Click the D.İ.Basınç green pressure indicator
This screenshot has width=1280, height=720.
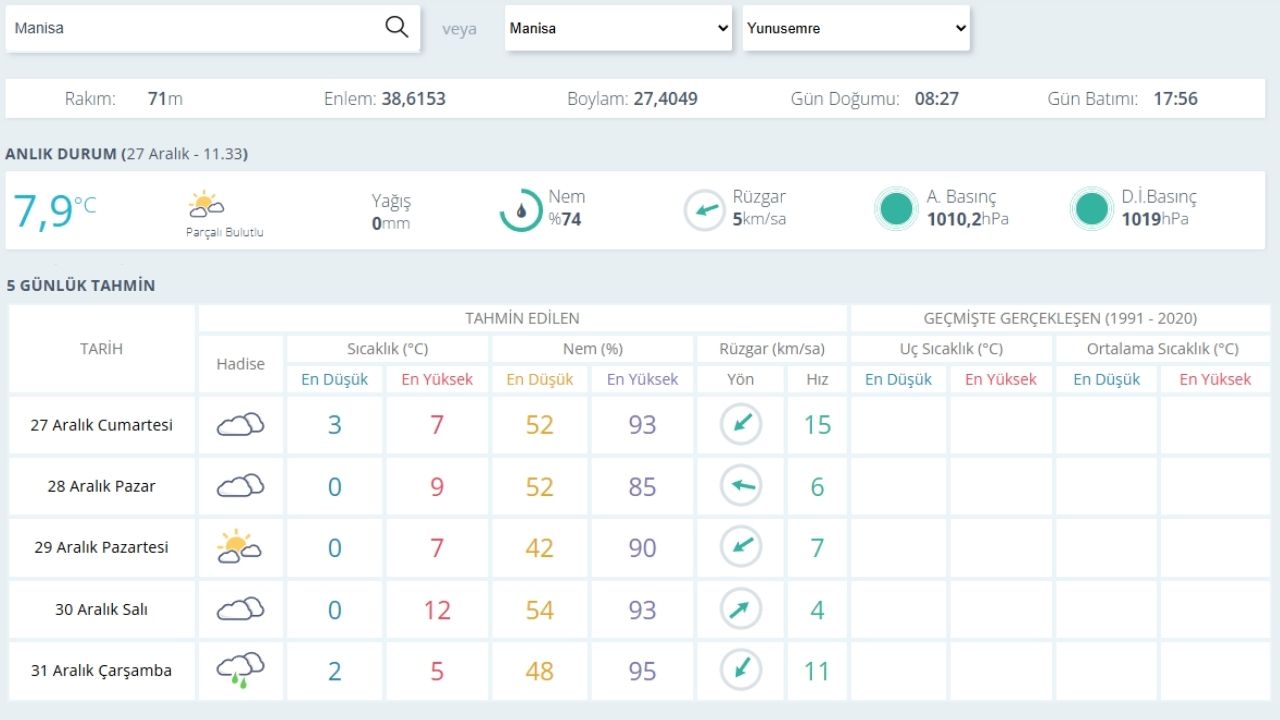[x=1091, y=209]
